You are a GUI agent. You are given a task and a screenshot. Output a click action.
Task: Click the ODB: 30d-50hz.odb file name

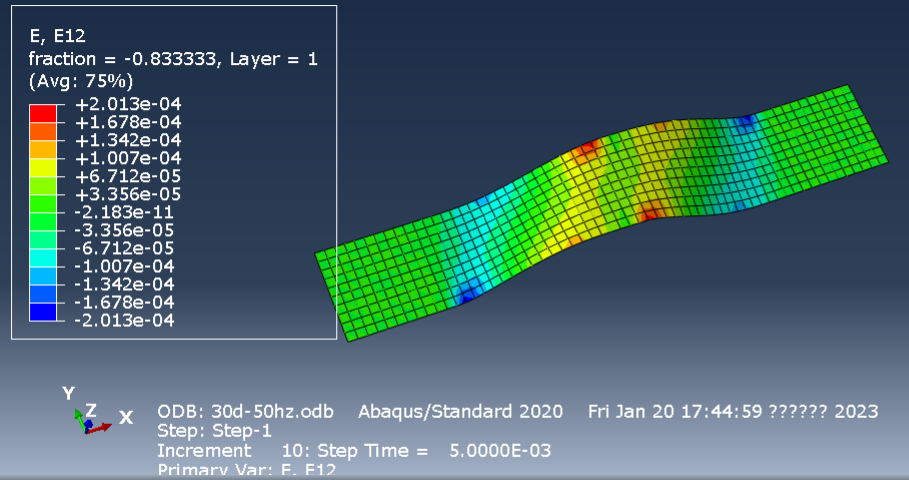245,412
